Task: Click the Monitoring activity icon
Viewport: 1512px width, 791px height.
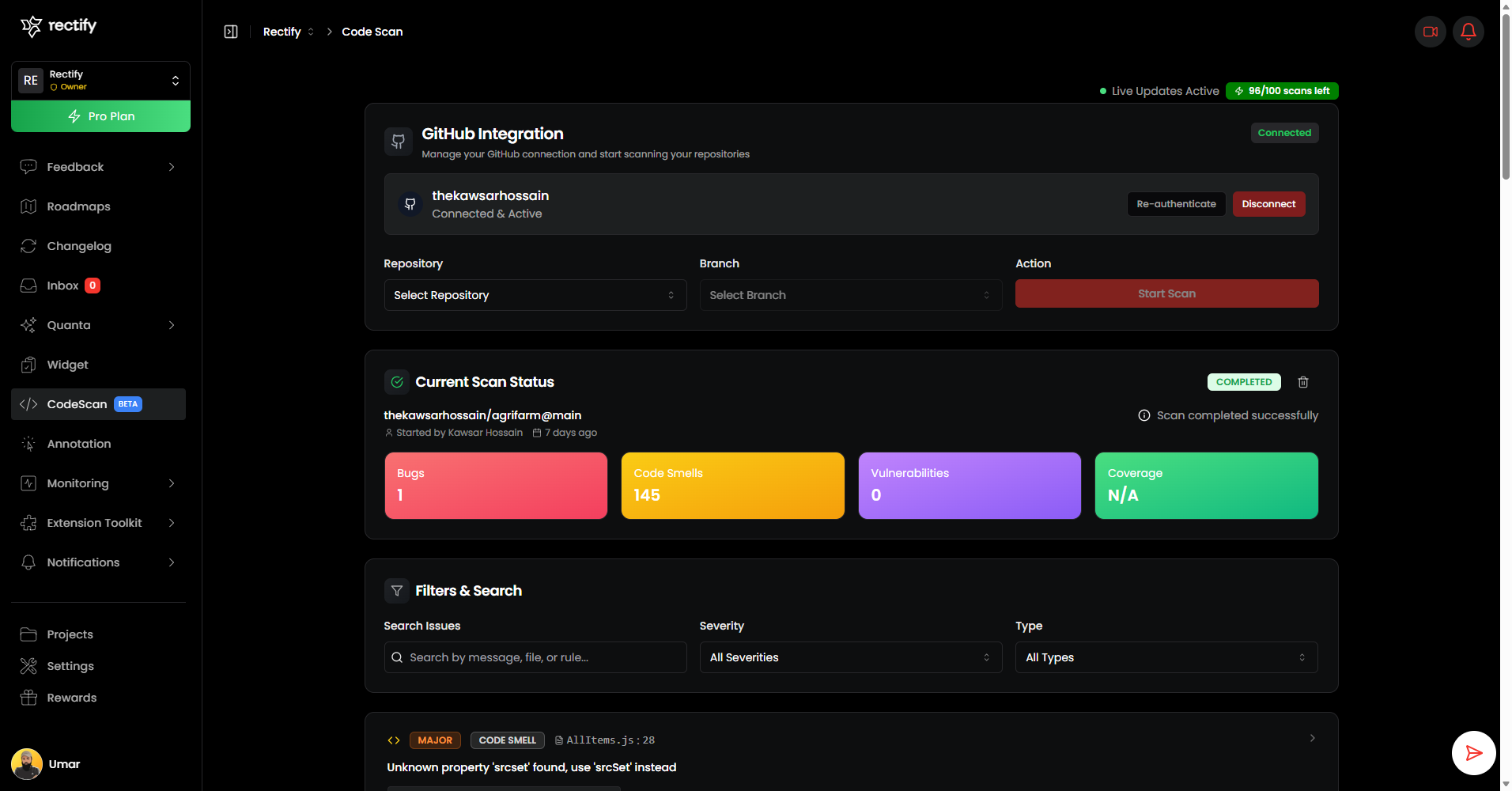Action: tap(28, 483)
